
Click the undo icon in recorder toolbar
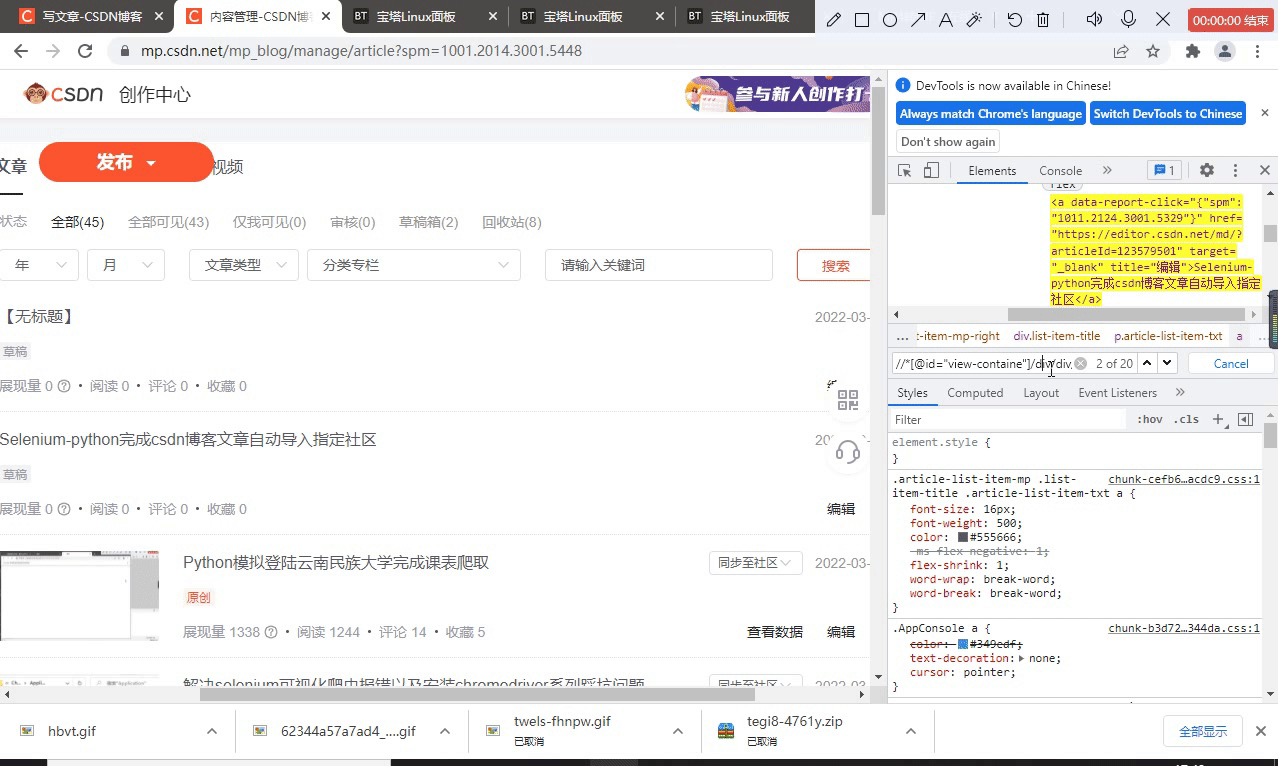point(1015,20)
